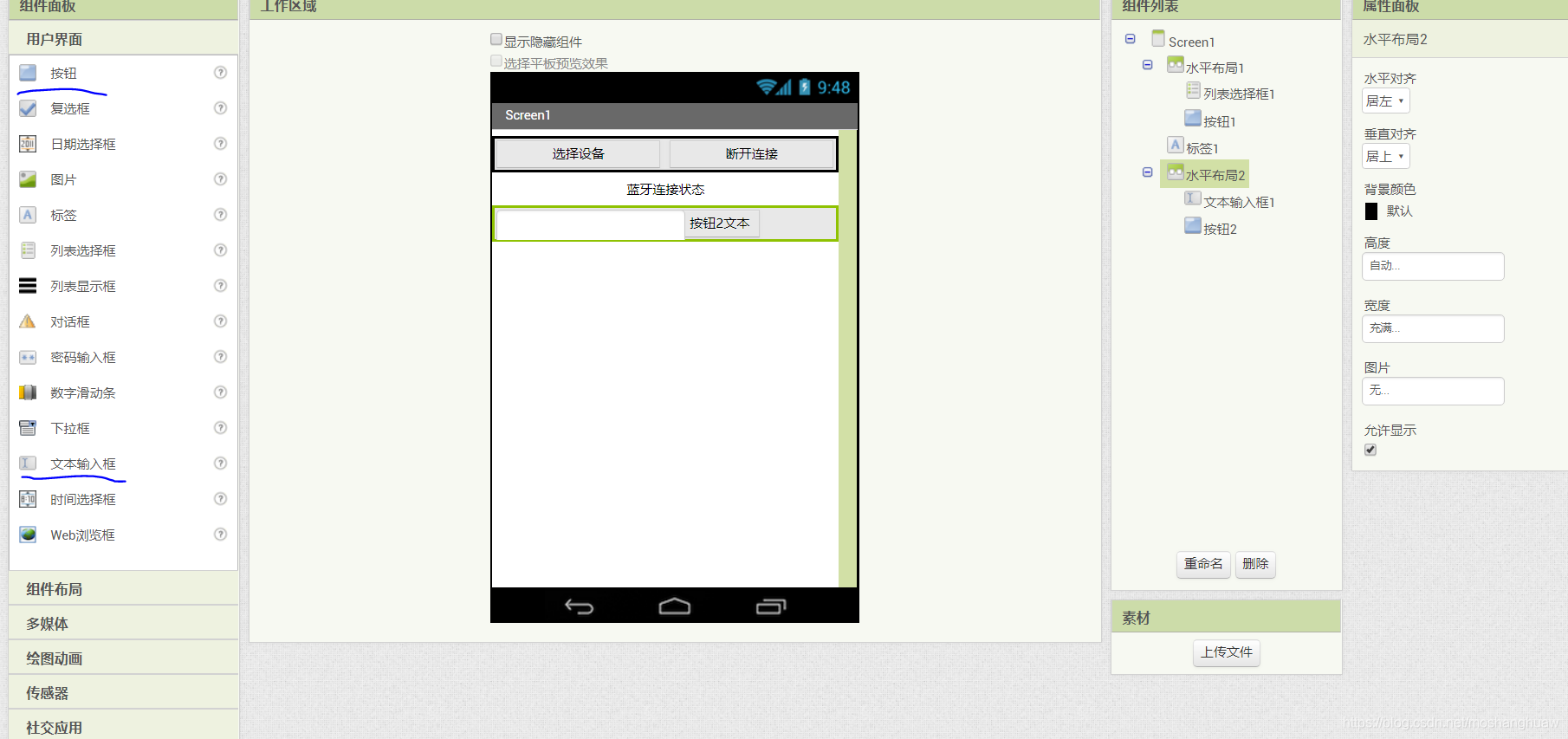Open help for 标签 component
Screen dimensions: 1568x739
[220, 215]
